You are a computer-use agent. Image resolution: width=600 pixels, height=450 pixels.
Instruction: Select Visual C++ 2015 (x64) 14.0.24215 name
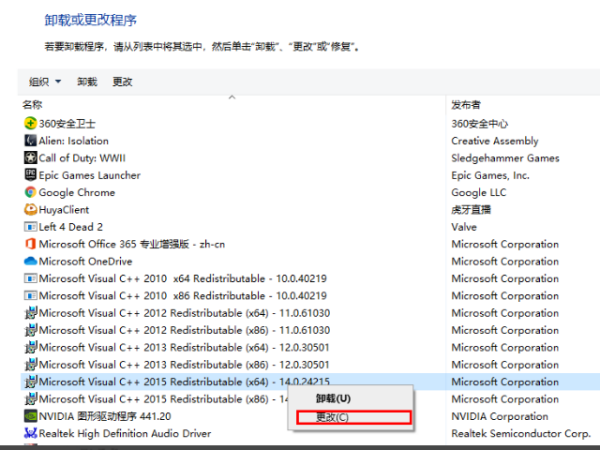pyautogui.click(x=184, y=382)
